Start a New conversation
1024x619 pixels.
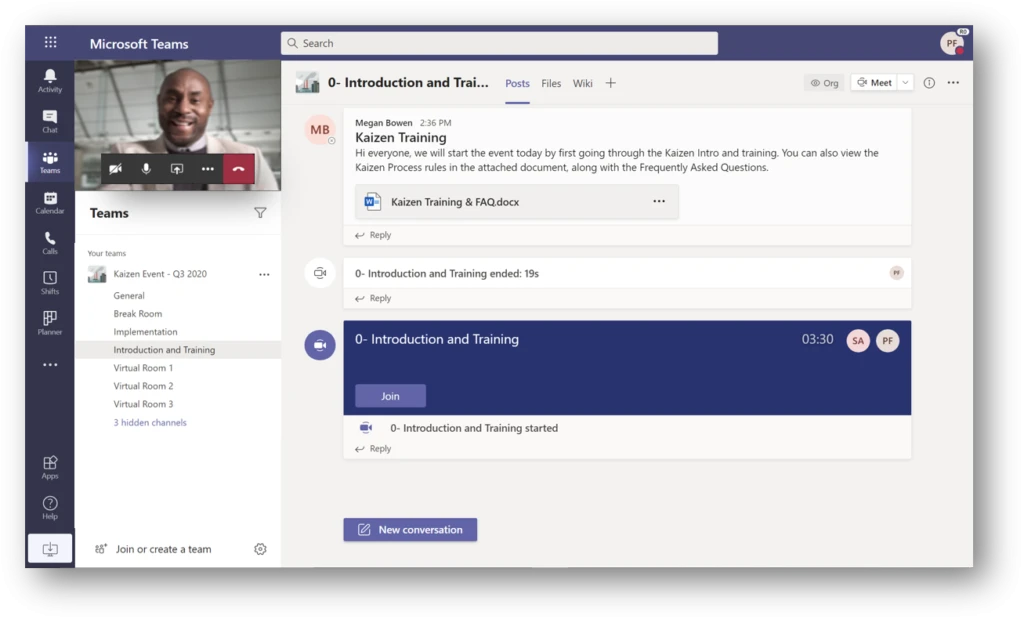pyautogui.click(x=409, y=529)
